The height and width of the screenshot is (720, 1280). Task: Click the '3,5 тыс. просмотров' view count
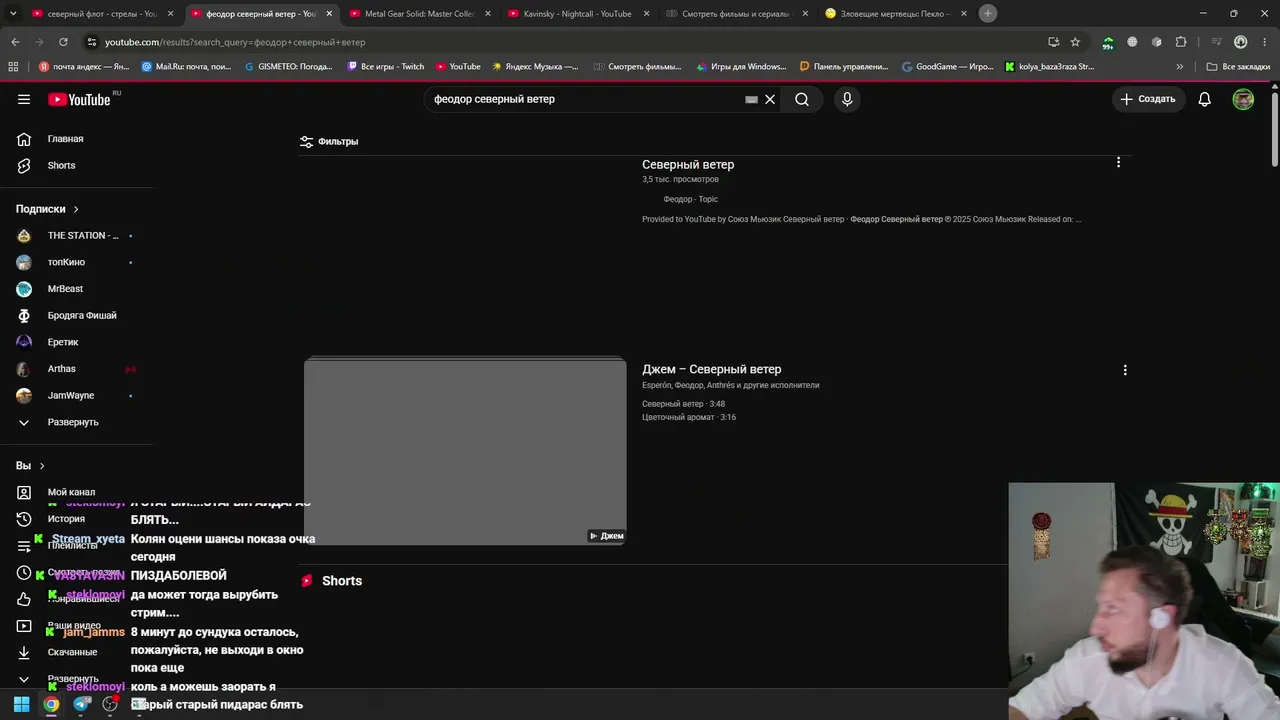pyautogui.click(x=680, y=180)
